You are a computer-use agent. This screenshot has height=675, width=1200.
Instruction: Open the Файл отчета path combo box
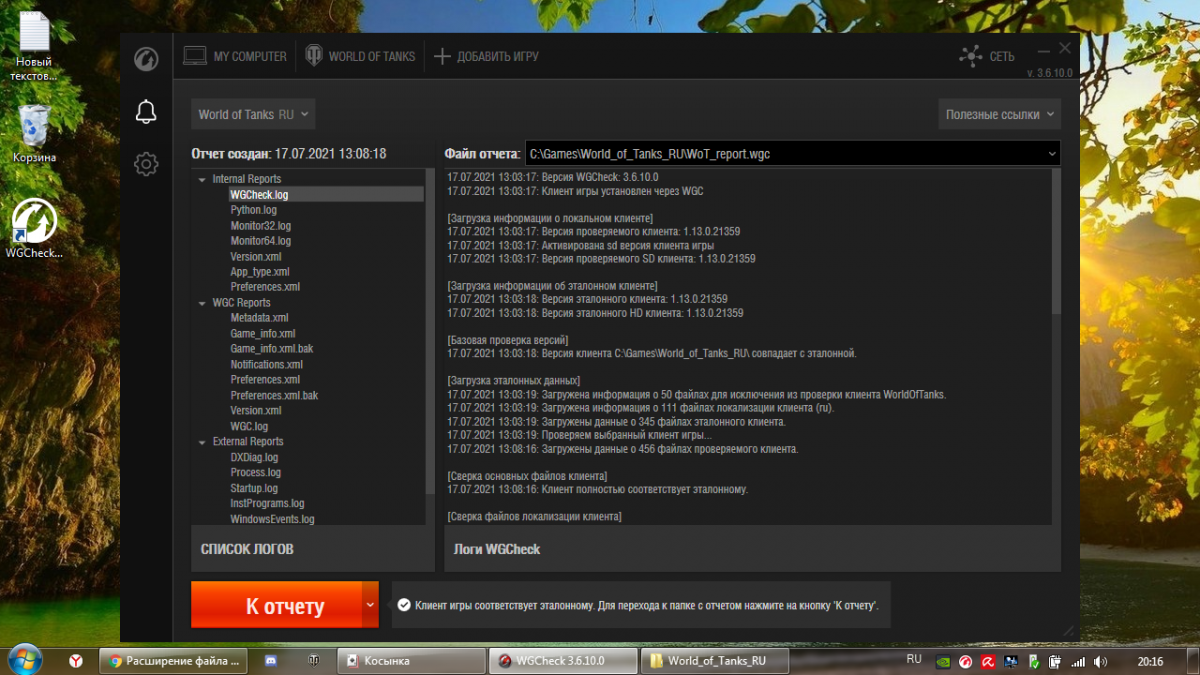tap(793, 154)
